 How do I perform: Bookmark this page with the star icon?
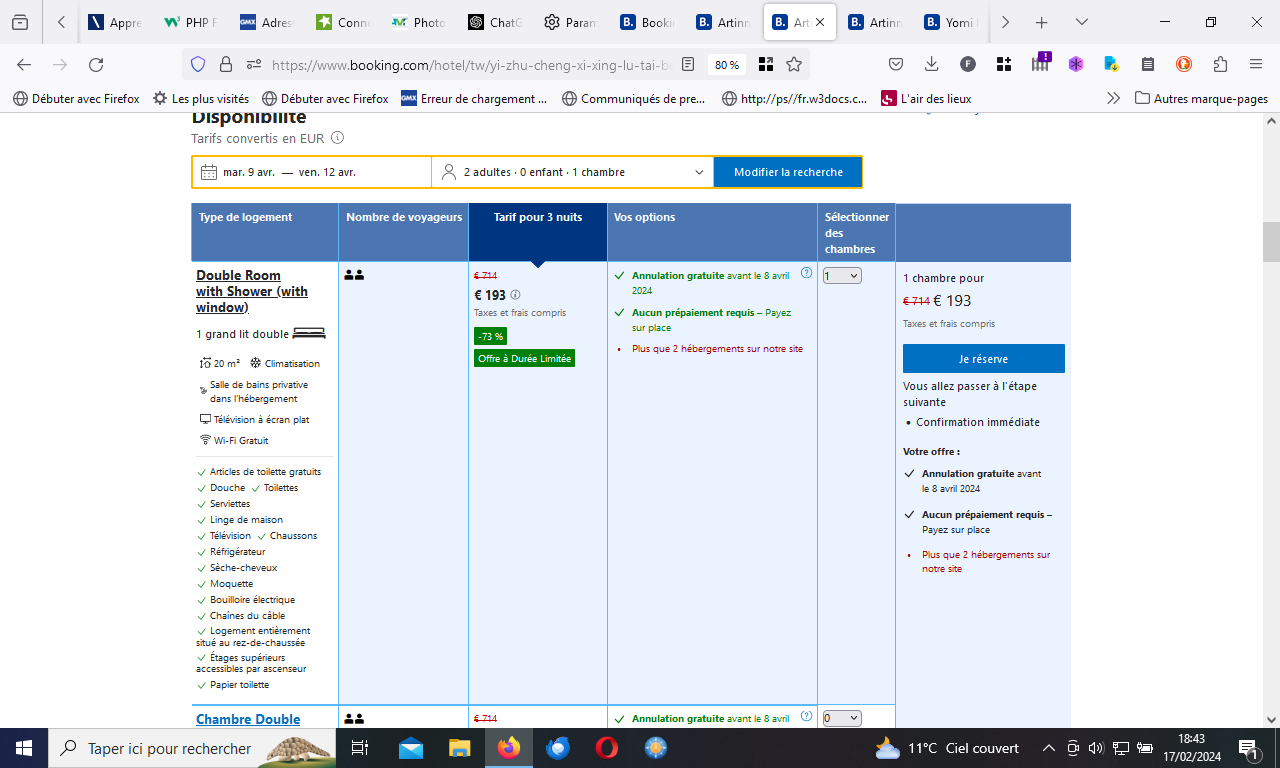(794, 64)
